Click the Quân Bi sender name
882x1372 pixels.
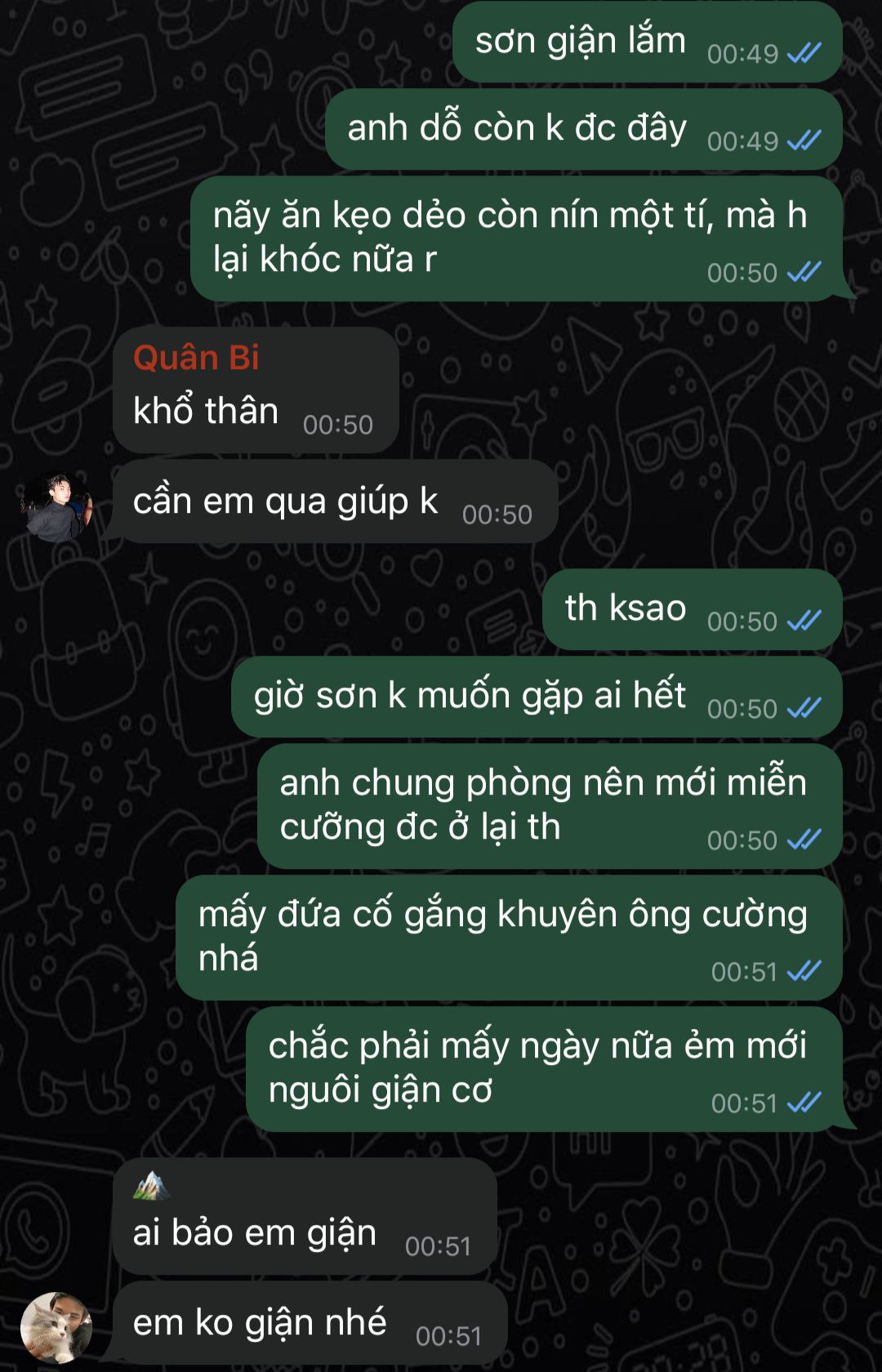click(x=196, y=358)
